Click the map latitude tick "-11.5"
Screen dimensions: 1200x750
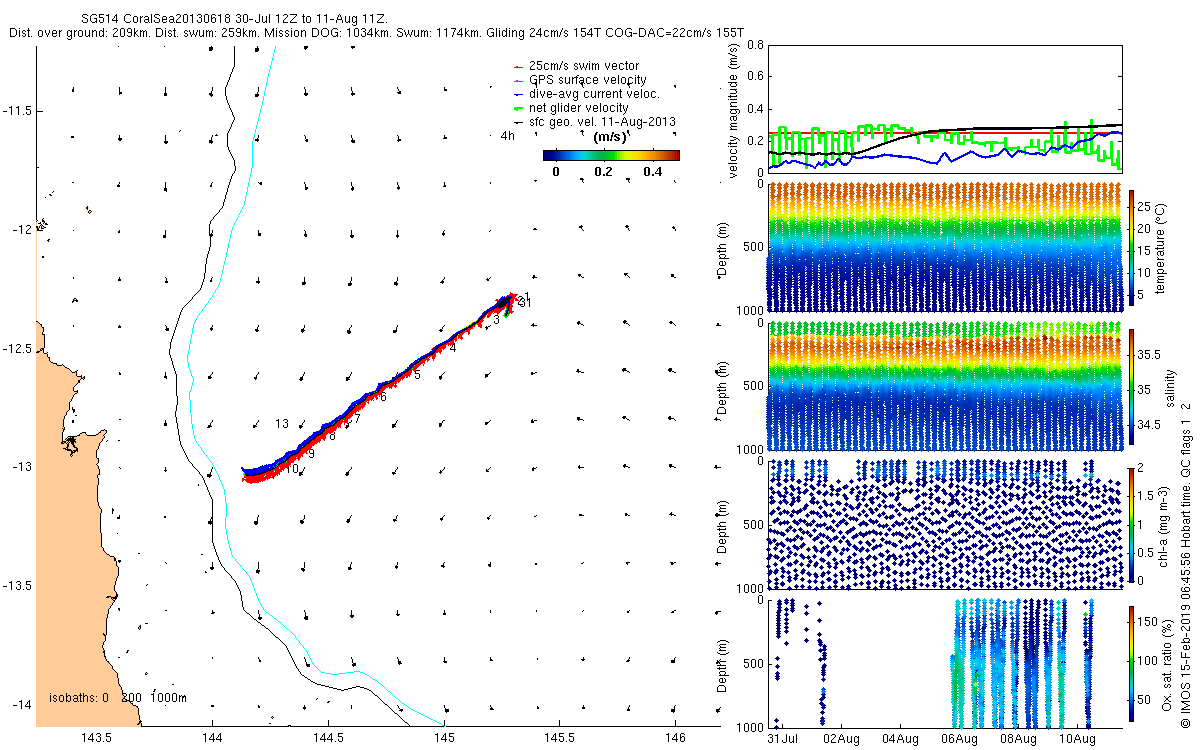(x=19, y=111)
